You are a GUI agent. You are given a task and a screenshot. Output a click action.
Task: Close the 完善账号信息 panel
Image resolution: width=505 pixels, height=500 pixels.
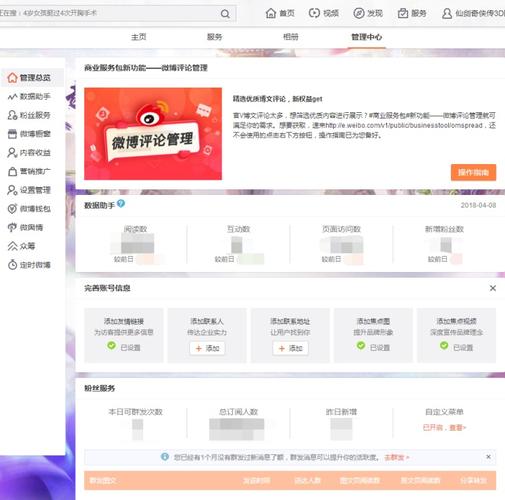pyautogui.click(x=493, y=288)
